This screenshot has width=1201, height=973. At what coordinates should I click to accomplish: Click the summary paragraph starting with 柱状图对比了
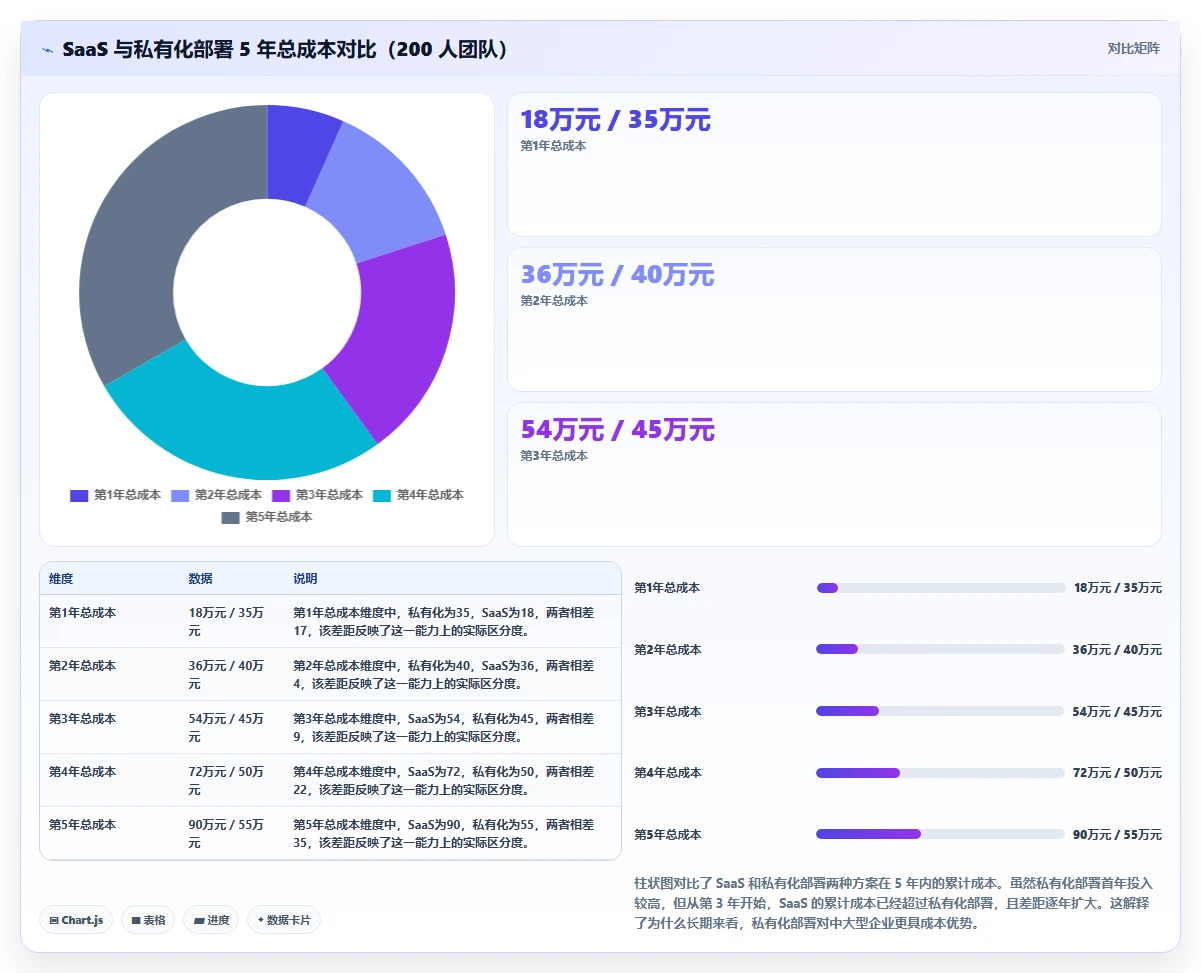click(x=896, y=903)
